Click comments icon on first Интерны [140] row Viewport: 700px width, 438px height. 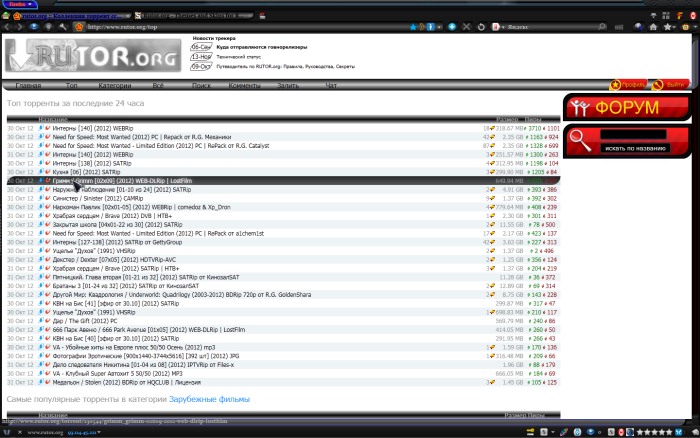click(x=491, y=129)
